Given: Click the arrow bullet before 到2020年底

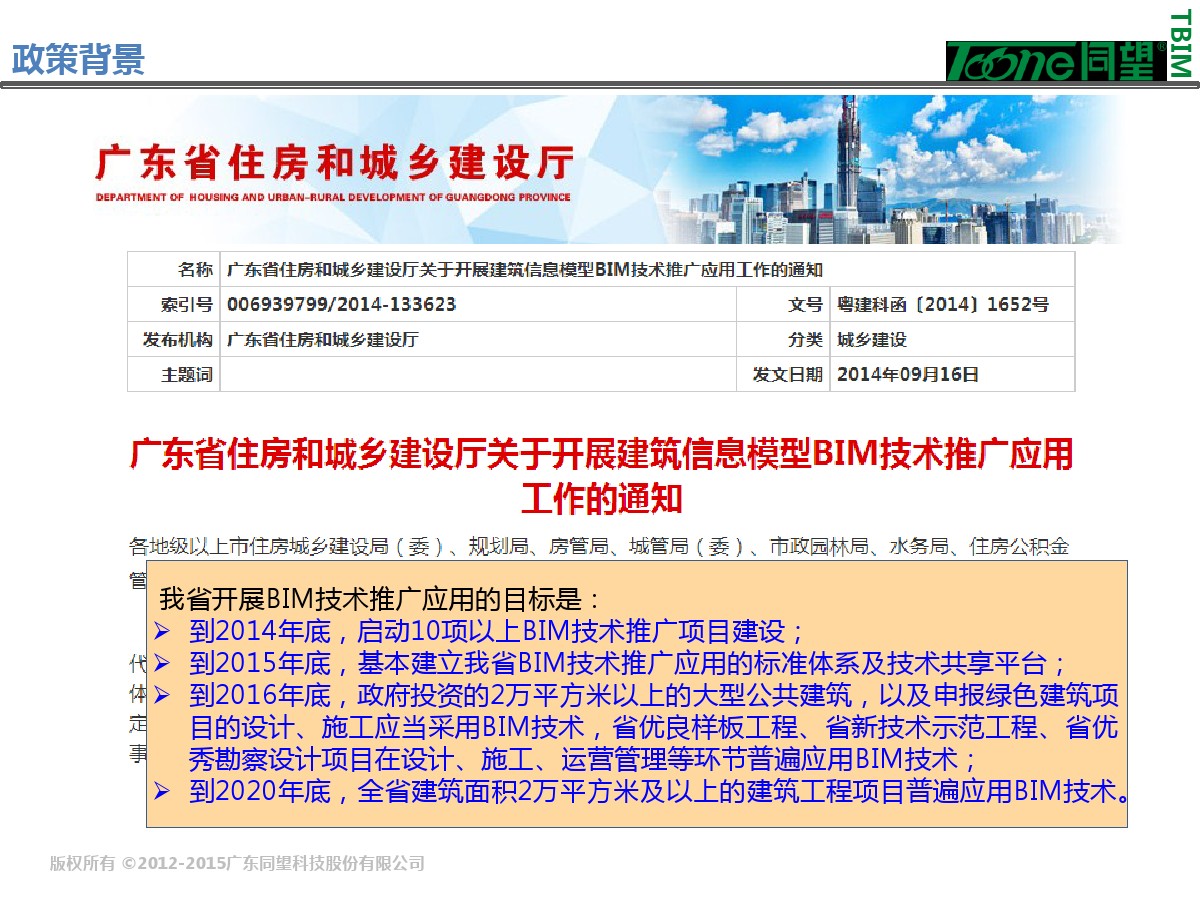Looking at the screenshot, I should pos(164,793).
